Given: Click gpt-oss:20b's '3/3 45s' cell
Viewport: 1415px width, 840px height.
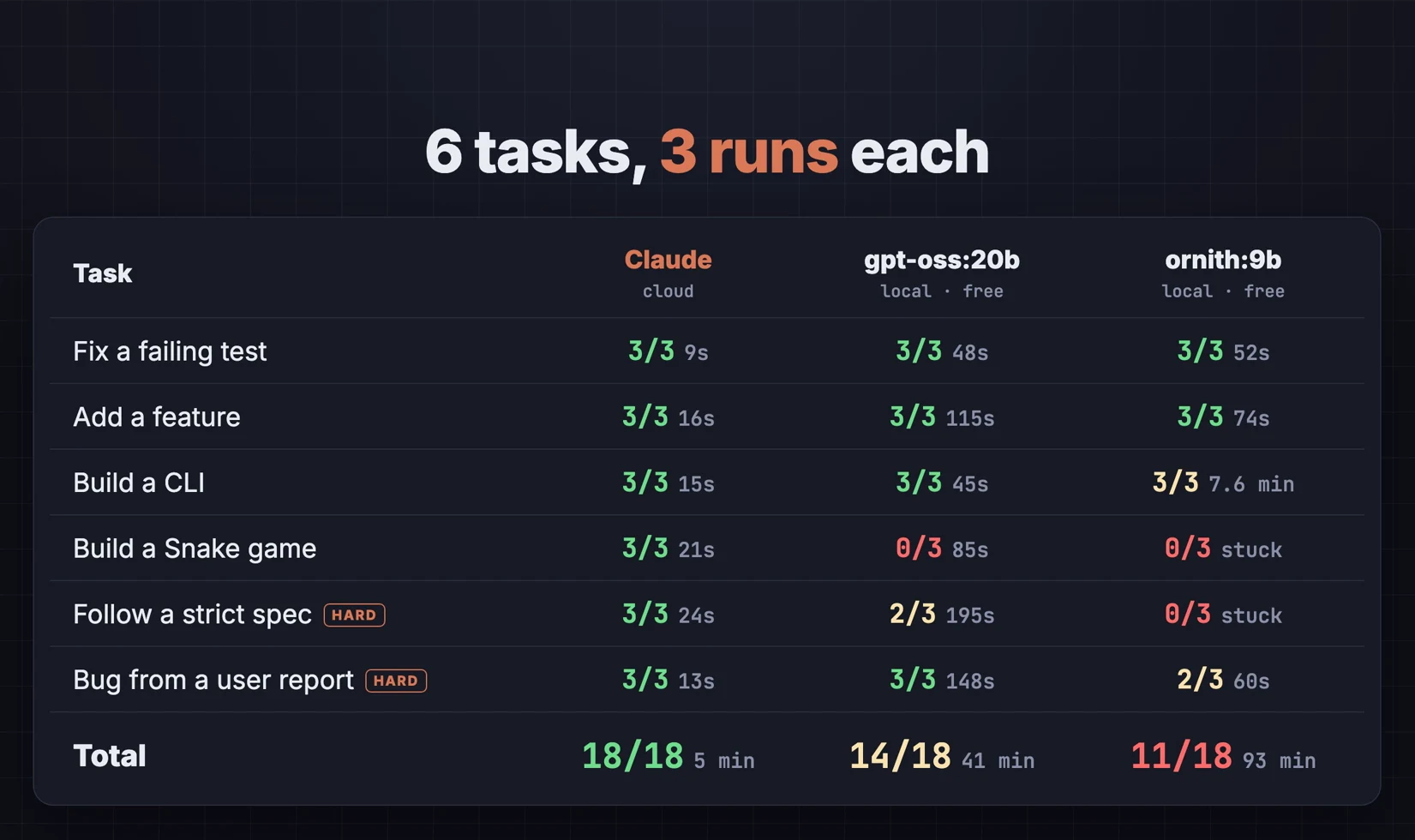Looking at the screenshot, I should coord(942,483).
